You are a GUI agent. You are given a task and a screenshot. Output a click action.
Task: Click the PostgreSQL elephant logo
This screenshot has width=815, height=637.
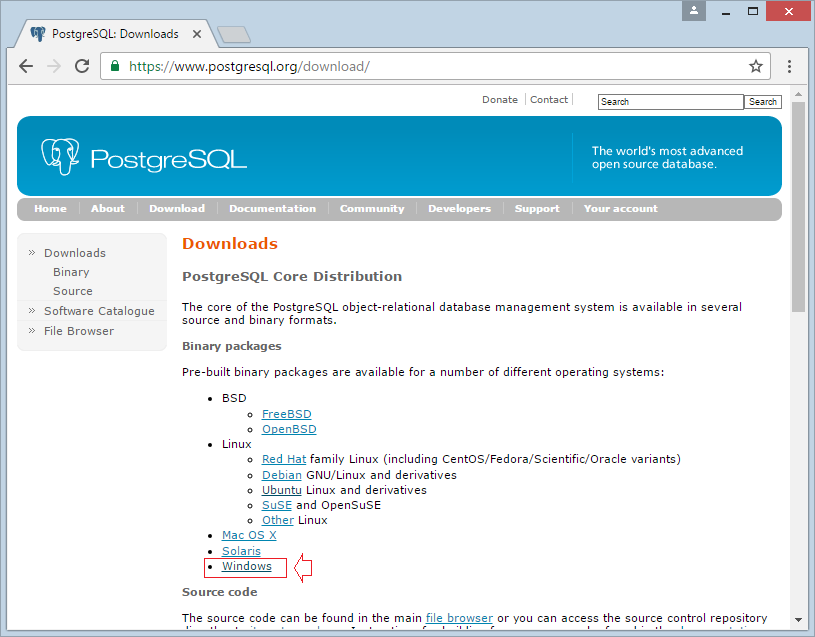pos(60,156)
